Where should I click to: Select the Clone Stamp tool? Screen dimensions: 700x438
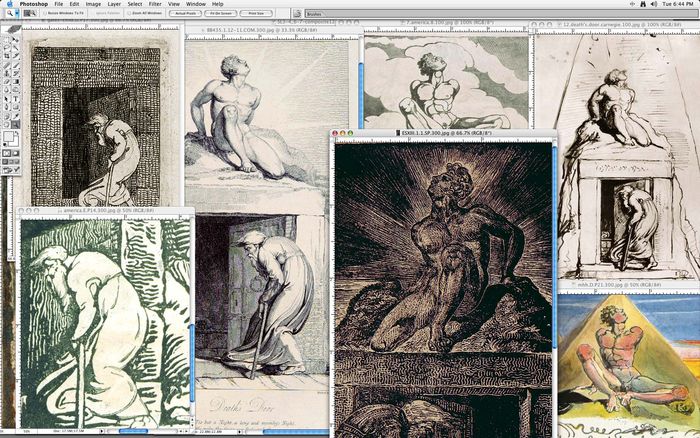pyautogui.click(x=7, y=73)
